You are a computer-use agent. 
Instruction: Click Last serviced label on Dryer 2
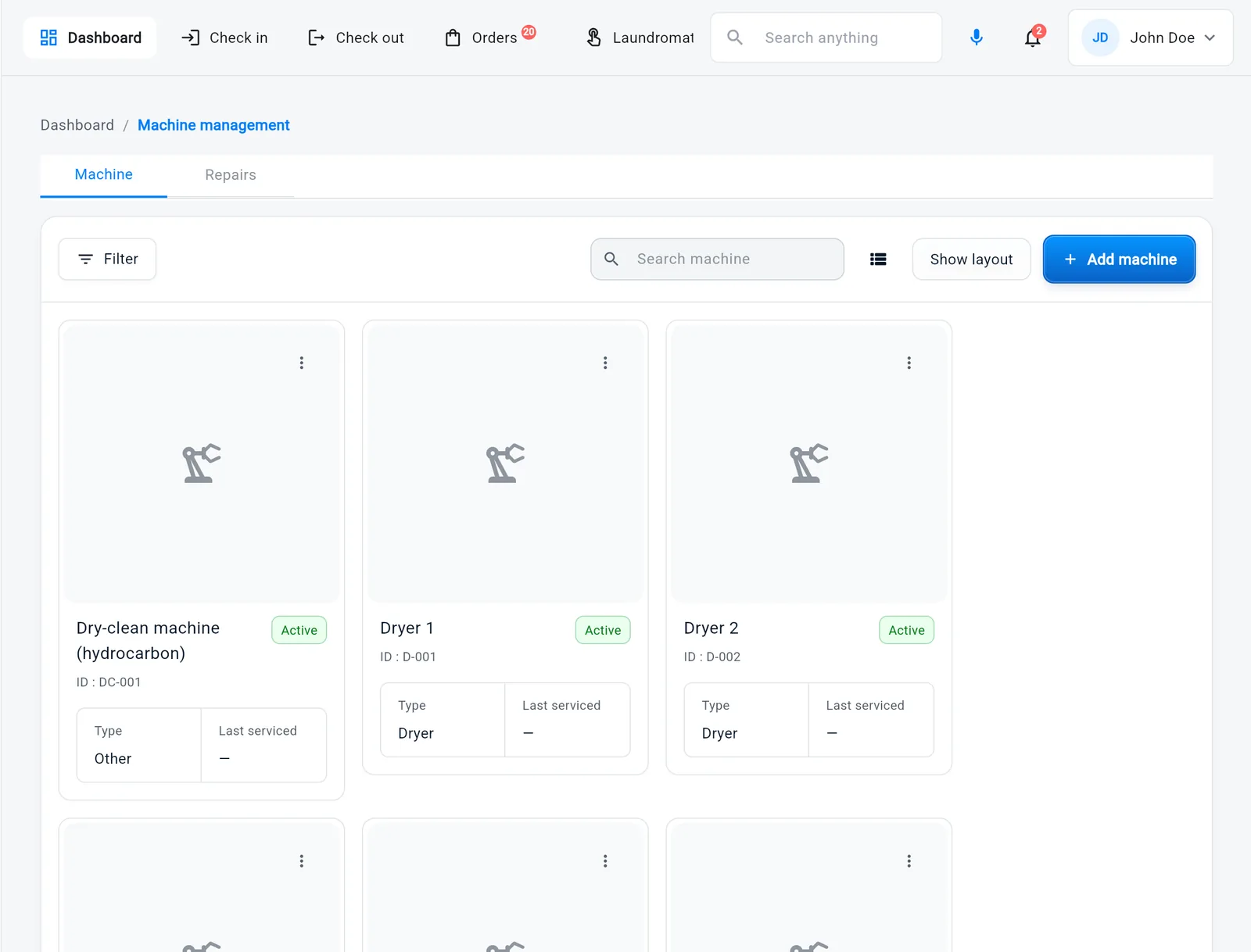tap(865, 706)
